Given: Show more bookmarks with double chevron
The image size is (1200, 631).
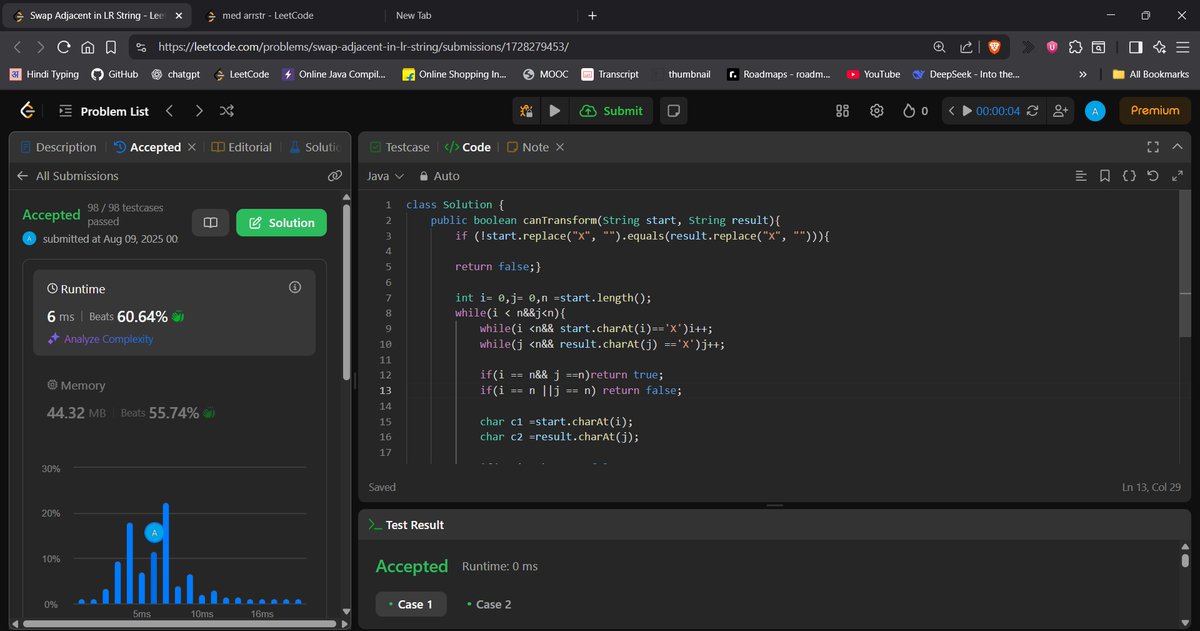Looking at the screenshot, I should pos(1083,74).
